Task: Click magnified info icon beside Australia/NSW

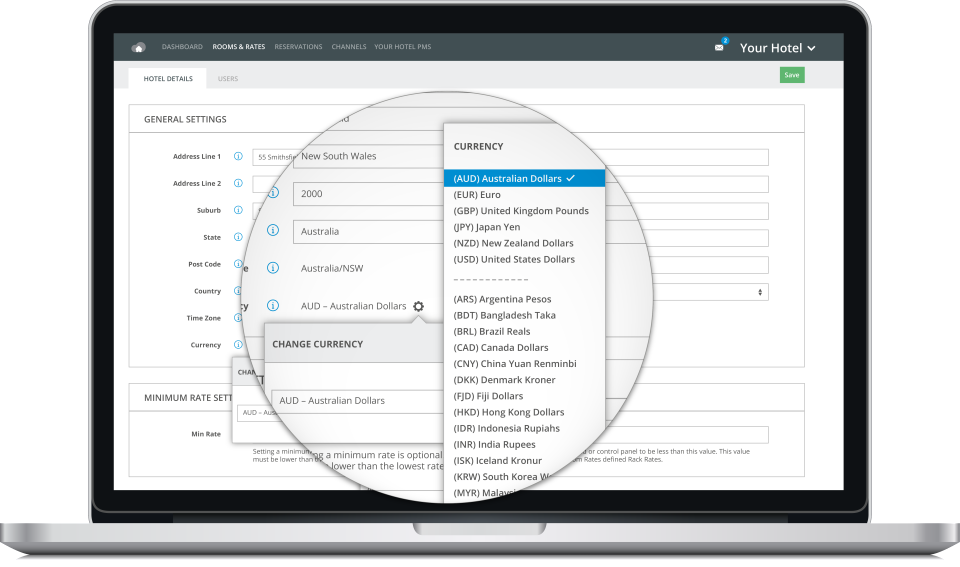Action: [x=273, y=268]
